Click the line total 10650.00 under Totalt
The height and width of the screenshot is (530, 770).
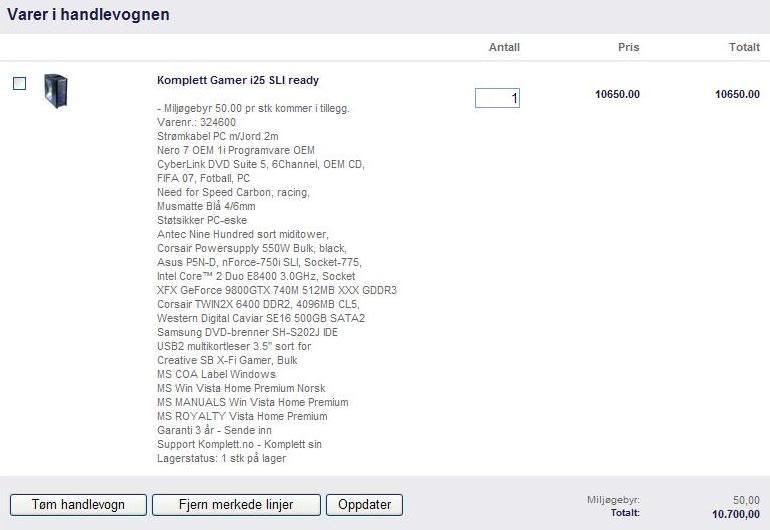[x=737, y=94]
